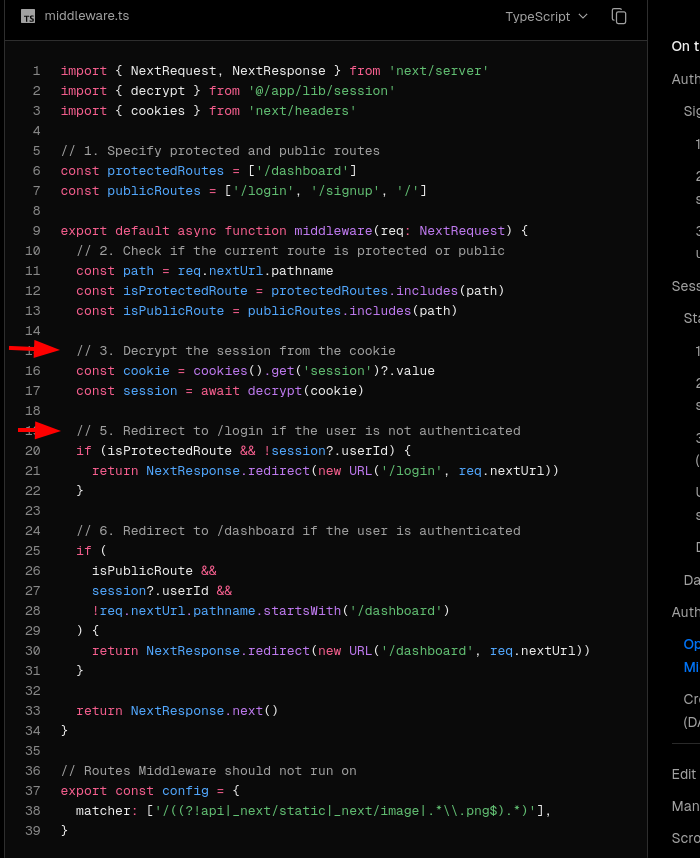This screenshot has width=700, height=858.
Task: Click the 'next/headers' import string
Action: coord(302,111)
